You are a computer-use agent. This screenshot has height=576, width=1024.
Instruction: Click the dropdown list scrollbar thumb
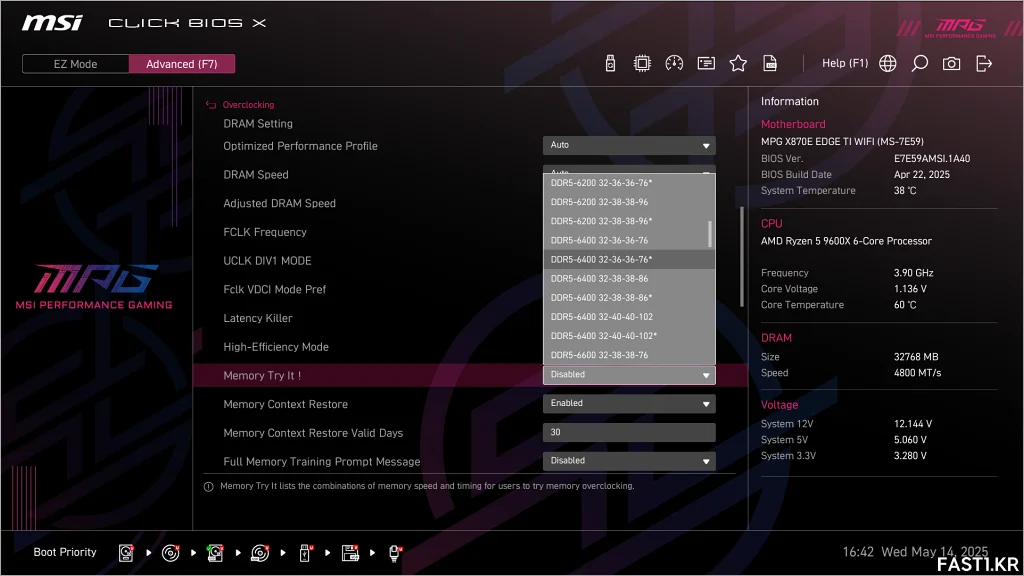click(710, 234)
